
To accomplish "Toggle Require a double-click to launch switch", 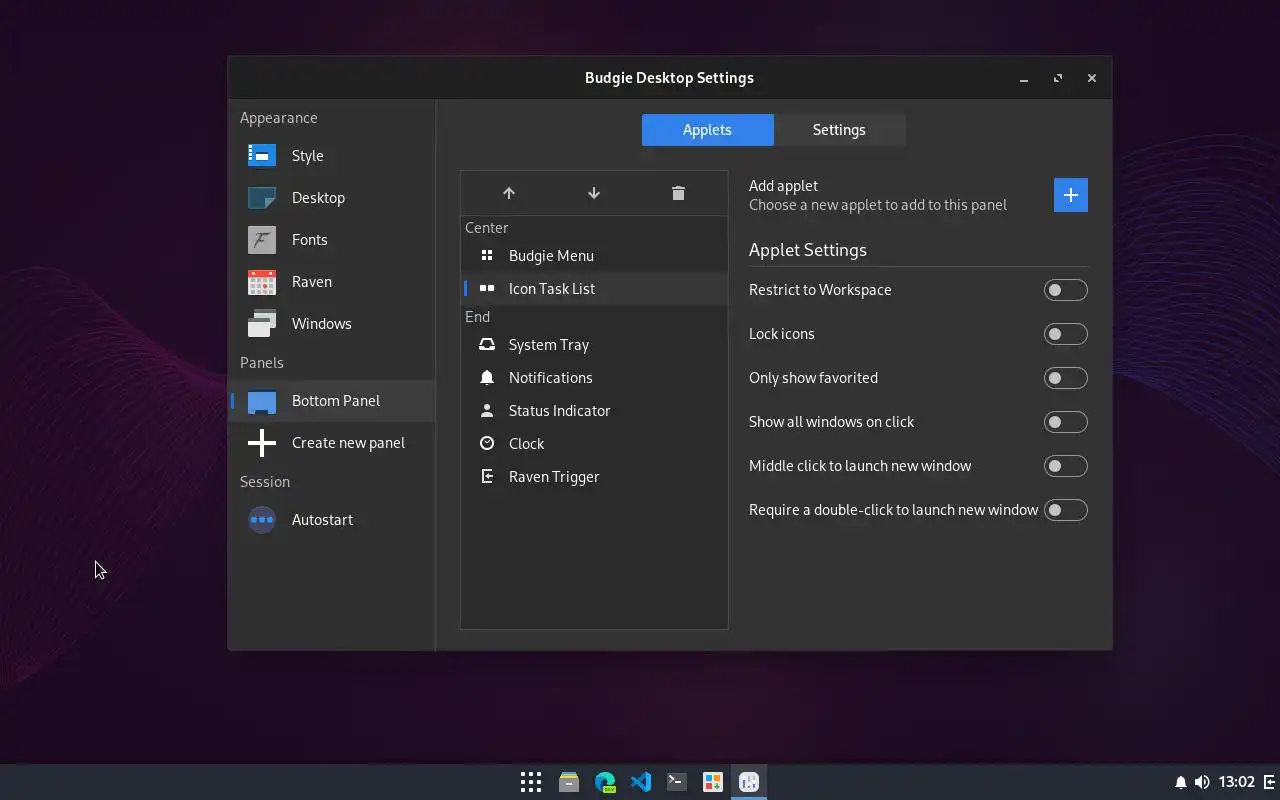I will pyautogui.click(x=1065, y=510).
